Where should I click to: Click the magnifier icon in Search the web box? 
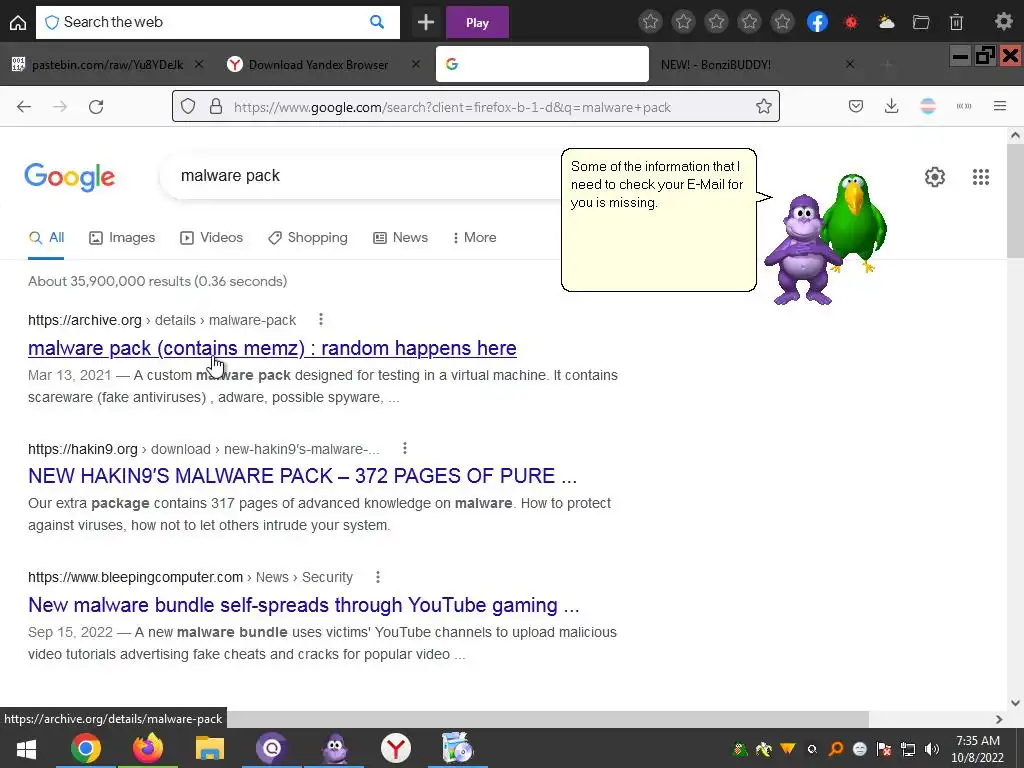(377, 22)
